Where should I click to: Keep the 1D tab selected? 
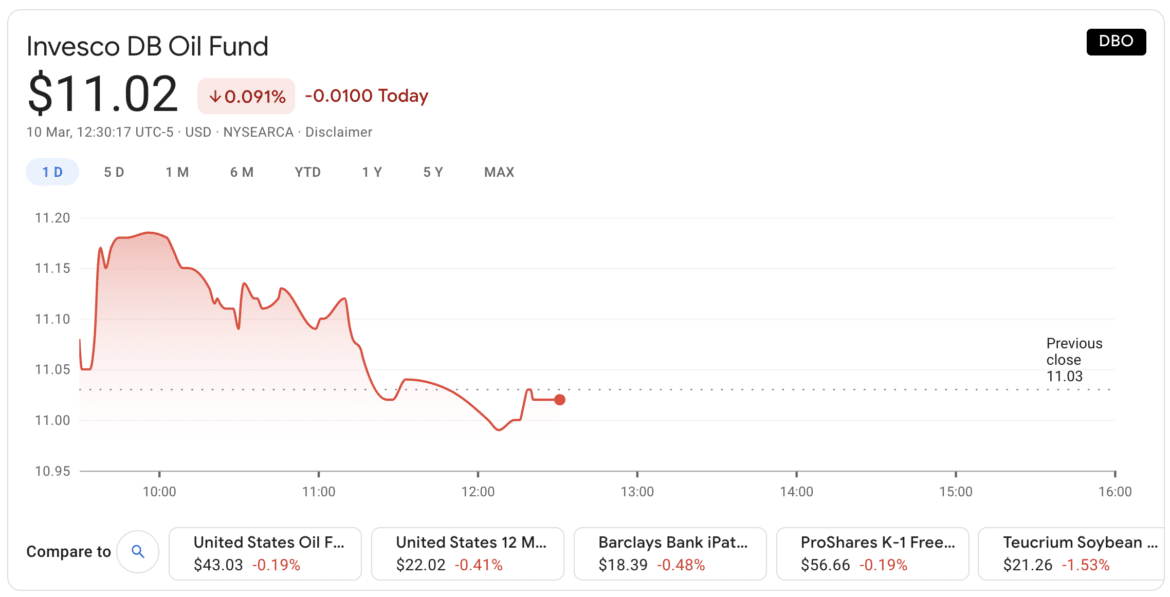[52, 171]
